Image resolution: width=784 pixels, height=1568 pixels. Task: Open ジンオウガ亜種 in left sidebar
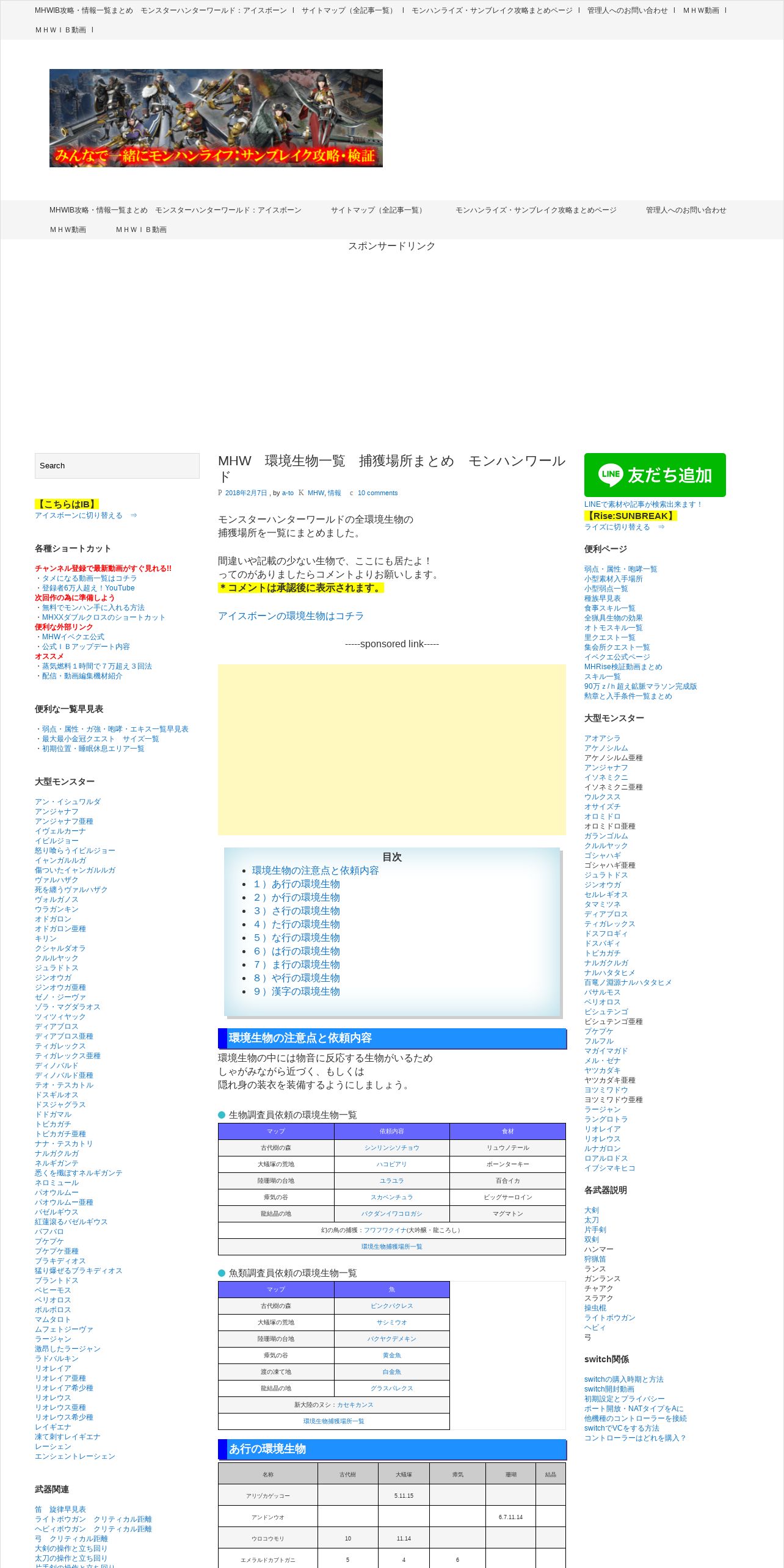(x=60, y=987)
